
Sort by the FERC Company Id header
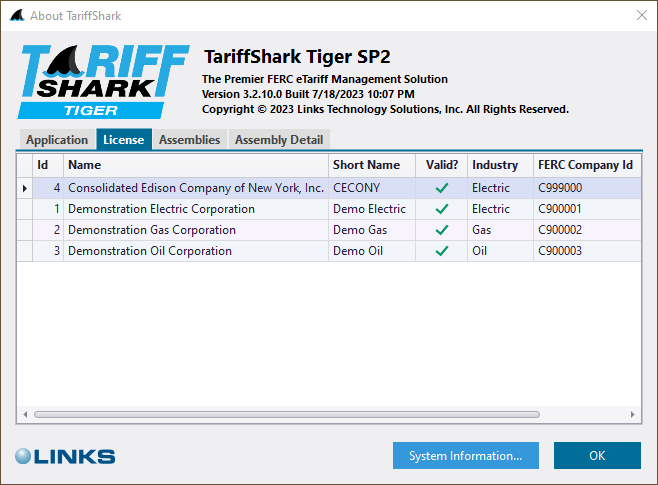pos(587,165)
